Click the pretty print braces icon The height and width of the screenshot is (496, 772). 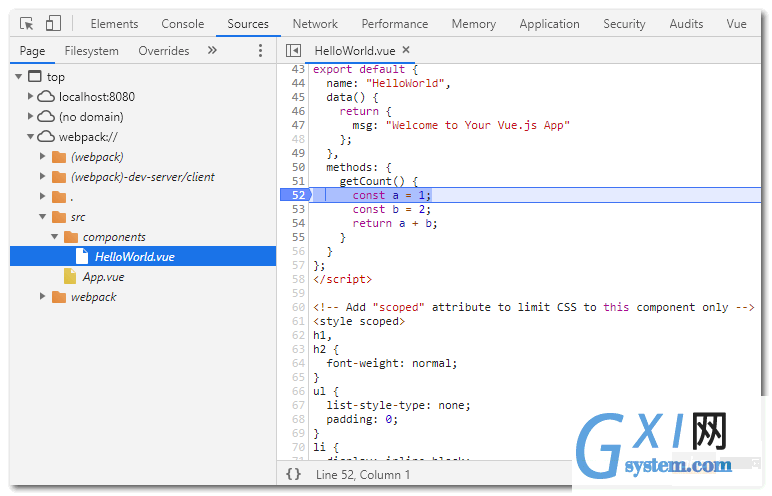pyautogui.click(x=293, y=474)
